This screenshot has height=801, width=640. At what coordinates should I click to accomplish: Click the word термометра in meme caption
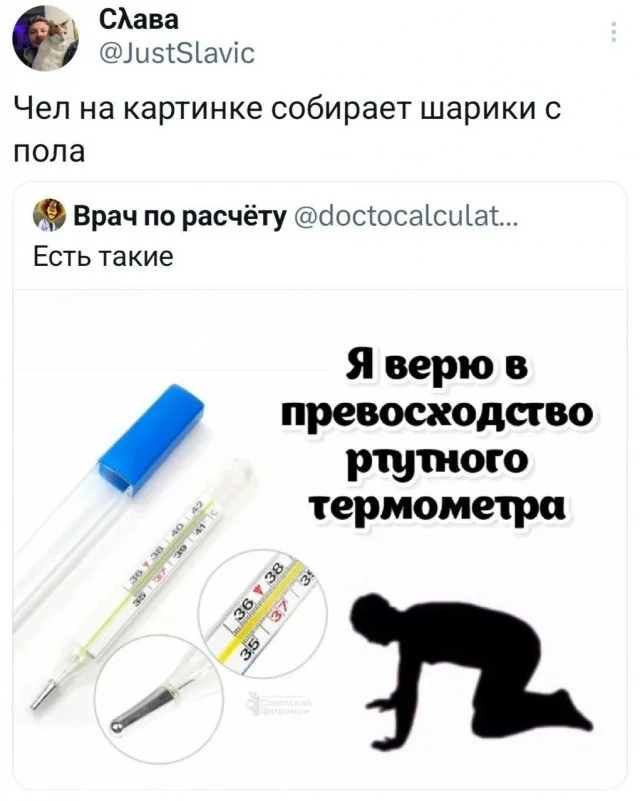(x=438, y=508)
